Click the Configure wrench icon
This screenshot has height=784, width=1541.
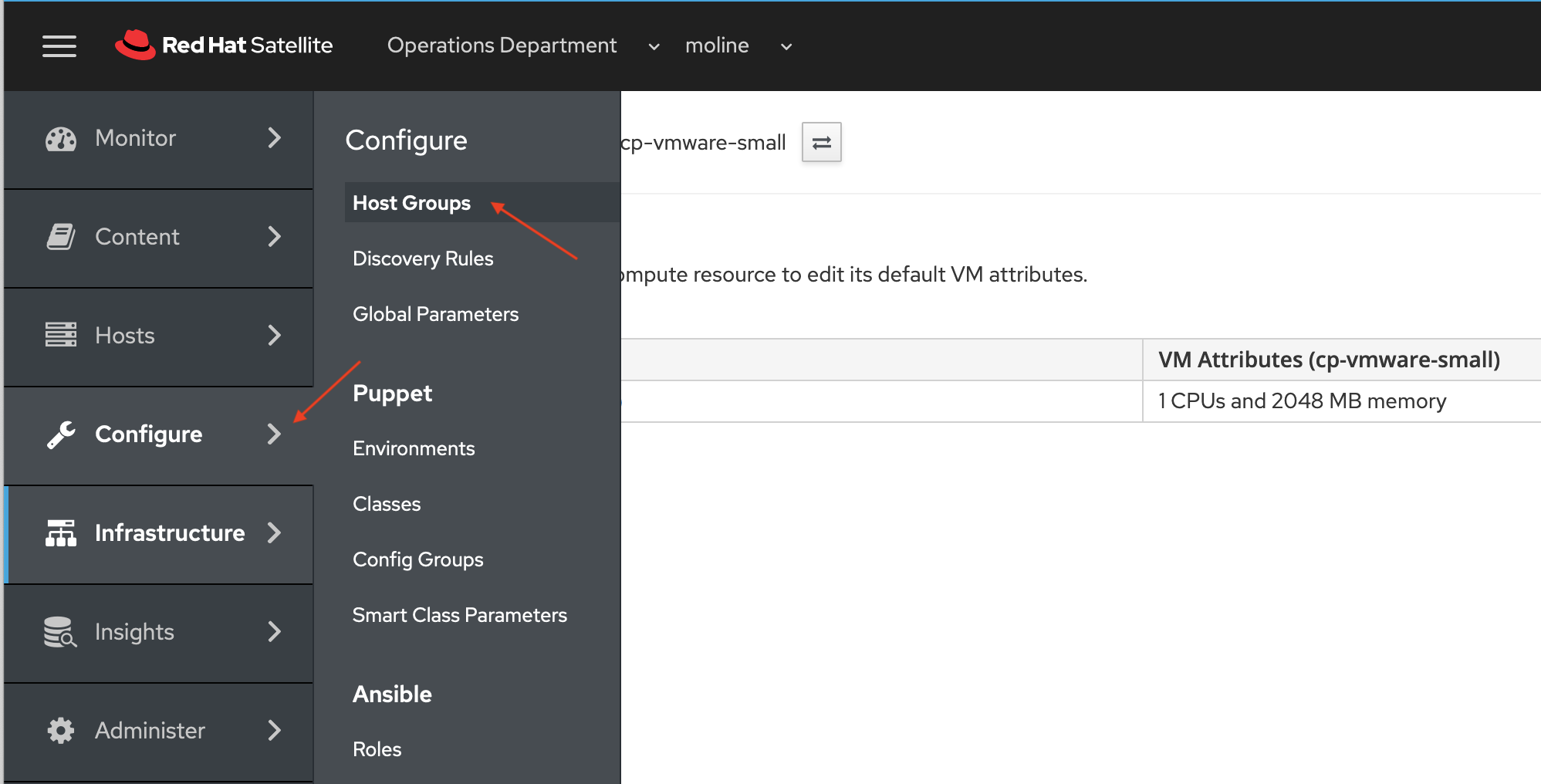pyautogui.click(x=60, y=434)
